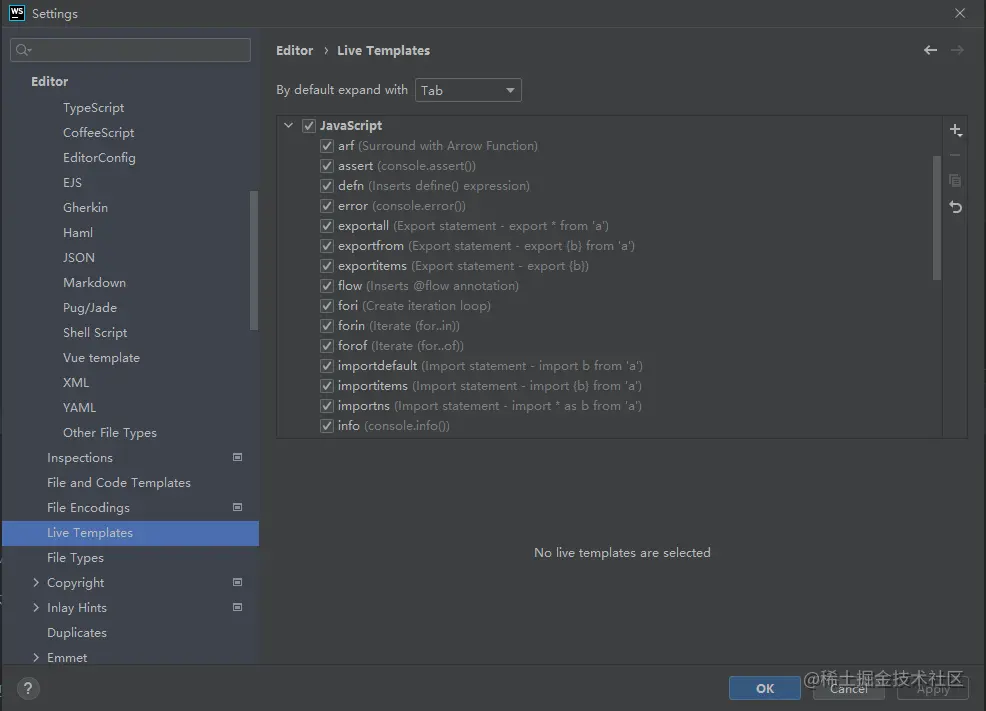Toggle the info template checkbox
The height and width of the screenshot is (711, 986).
(x=327, y=426)
